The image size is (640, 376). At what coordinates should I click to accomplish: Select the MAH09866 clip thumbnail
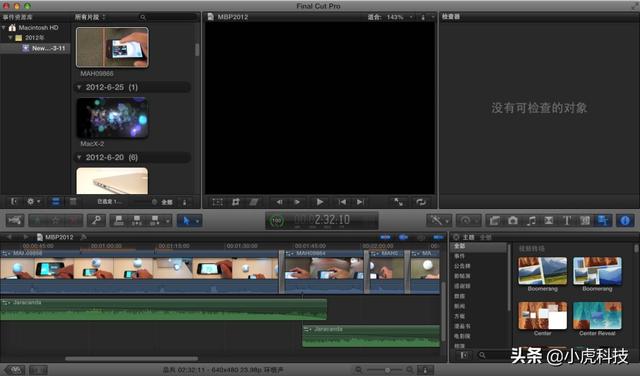click(x=112, y=47)
